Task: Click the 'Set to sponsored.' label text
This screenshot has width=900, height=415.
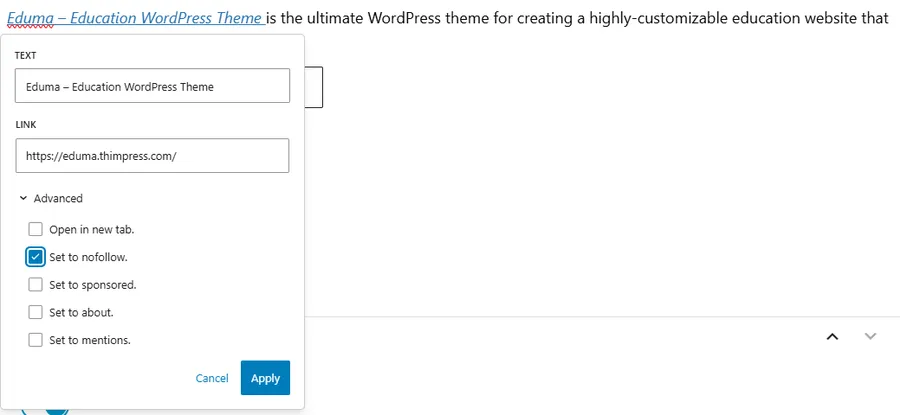Action: pyautogui.click(x=92, y=285)
